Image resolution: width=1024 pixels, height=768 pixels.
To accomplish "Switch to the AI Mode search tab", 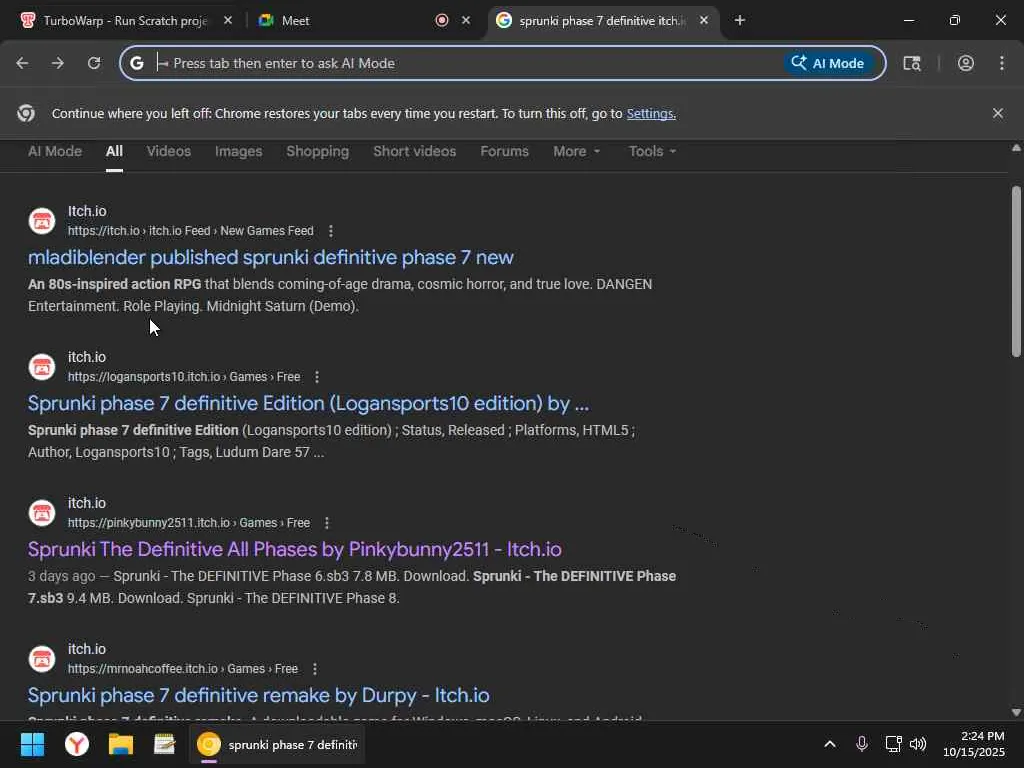I will click(x=55, y=152).
